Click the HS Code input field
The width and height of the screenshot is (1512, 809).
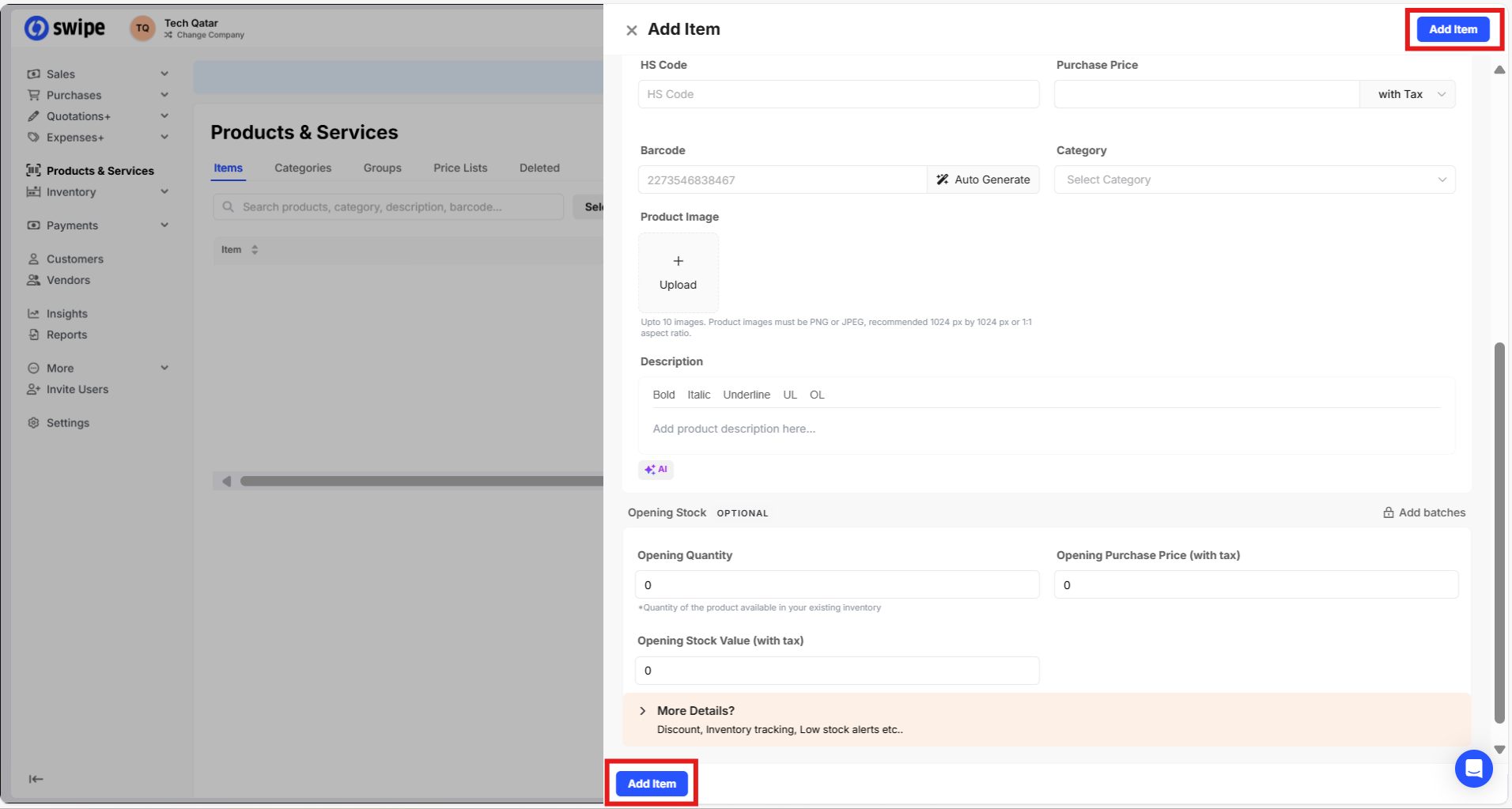click(x=838, y=94)
